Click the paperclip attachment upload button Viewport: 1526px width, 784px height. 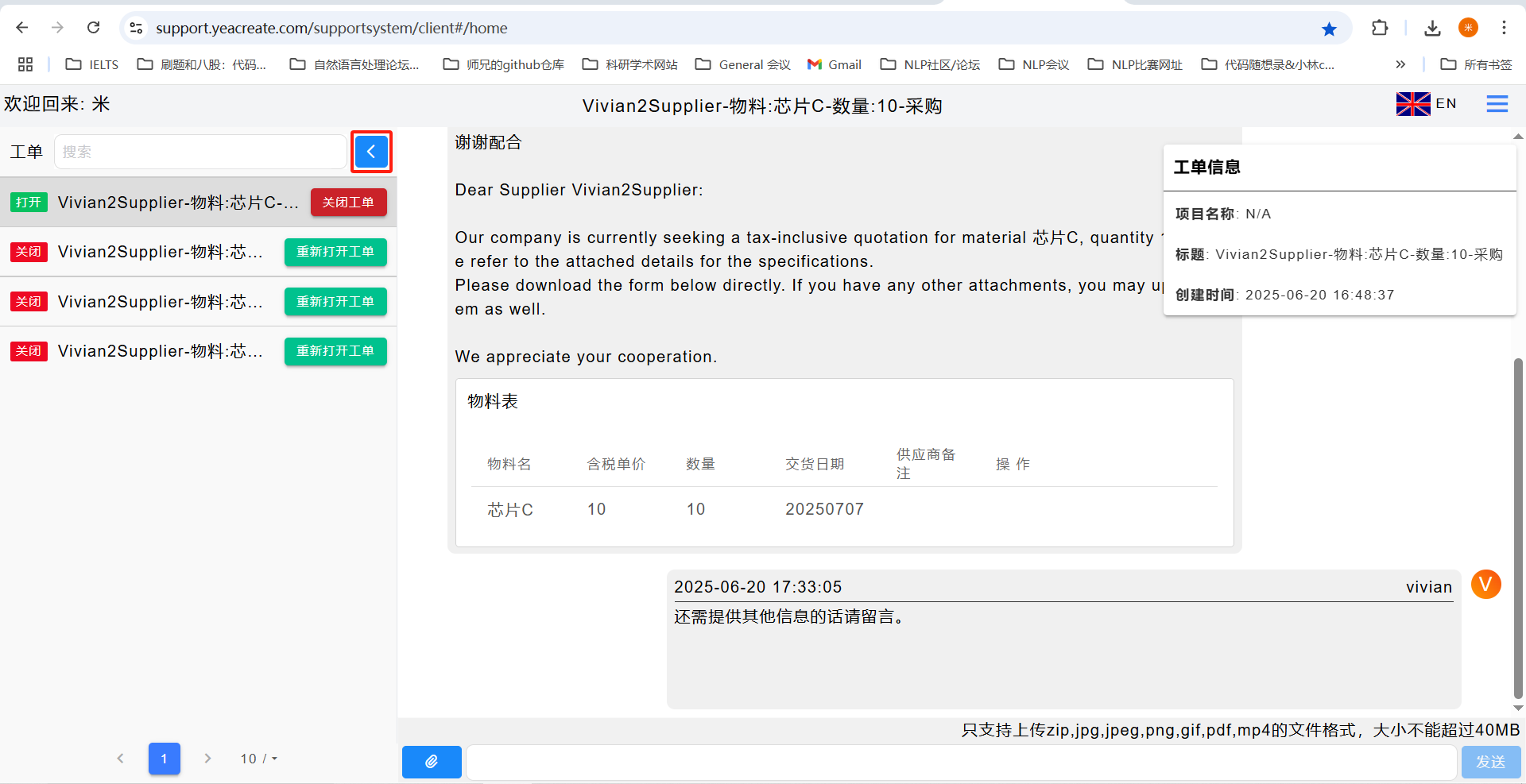point(432,762)
